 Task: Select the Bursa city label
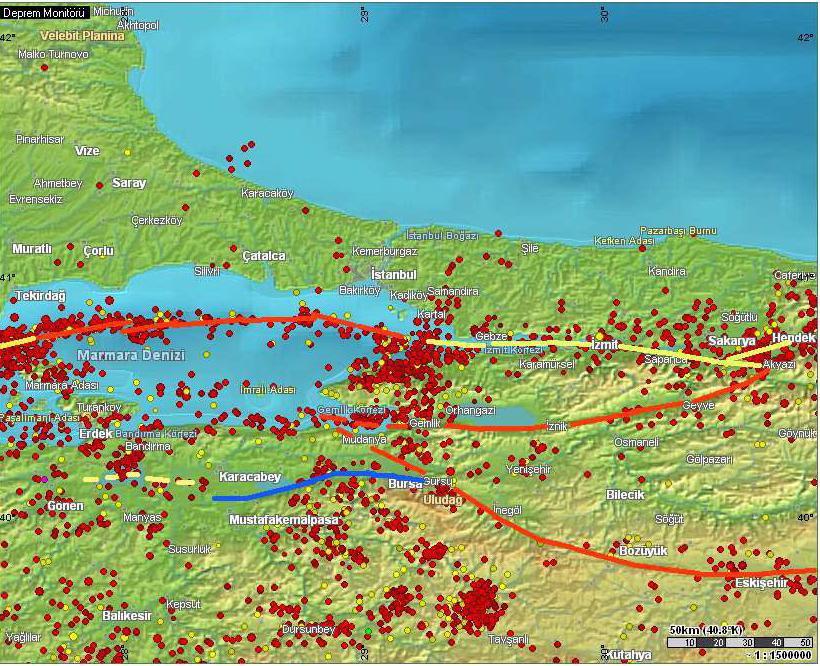click(x=402, y=483)
